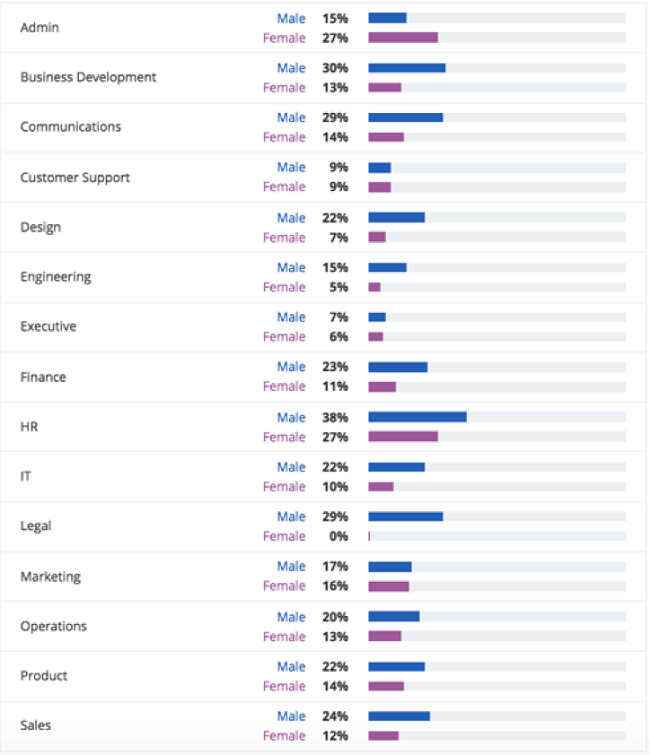Click the Admin female 27% purple bar
The width and height of the screenshot is (650, 755).
pos(403,38)
